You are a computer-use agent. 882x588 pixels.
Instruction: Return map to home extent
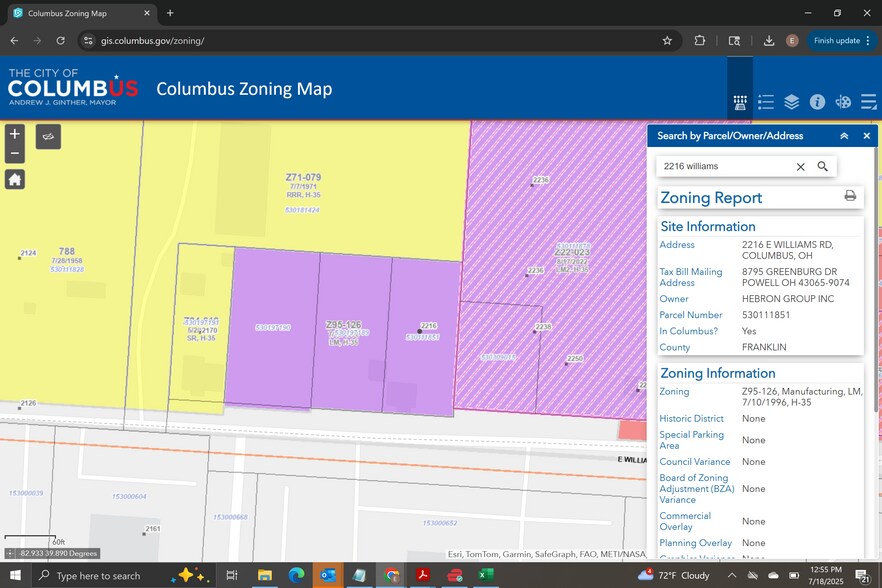[x=15, y=180]
